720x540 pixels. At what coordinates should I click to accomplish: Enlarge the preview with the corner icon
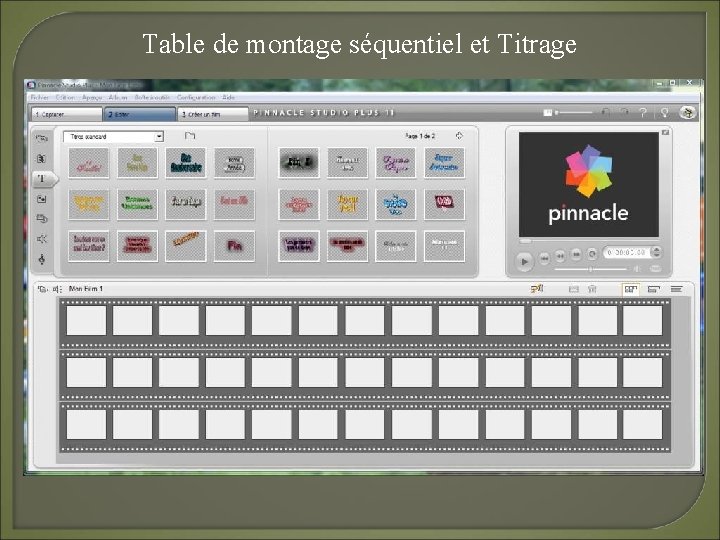pos(664,133)
